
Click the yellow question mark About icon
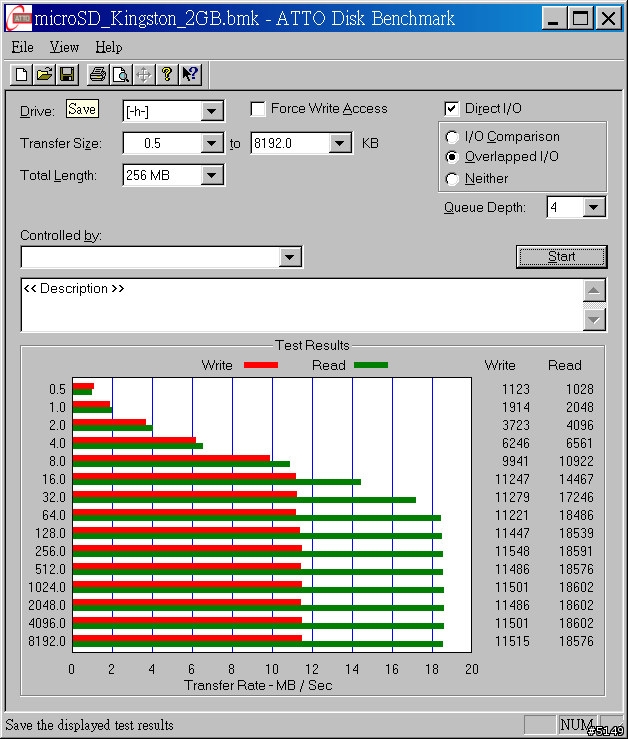(166, 74)
